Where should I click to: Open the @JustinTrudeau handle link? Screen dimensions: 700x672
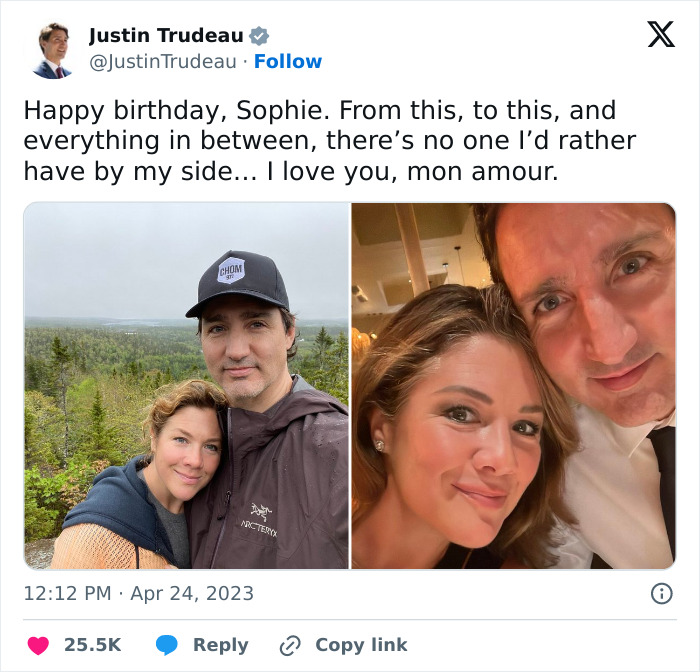[165, 62]
